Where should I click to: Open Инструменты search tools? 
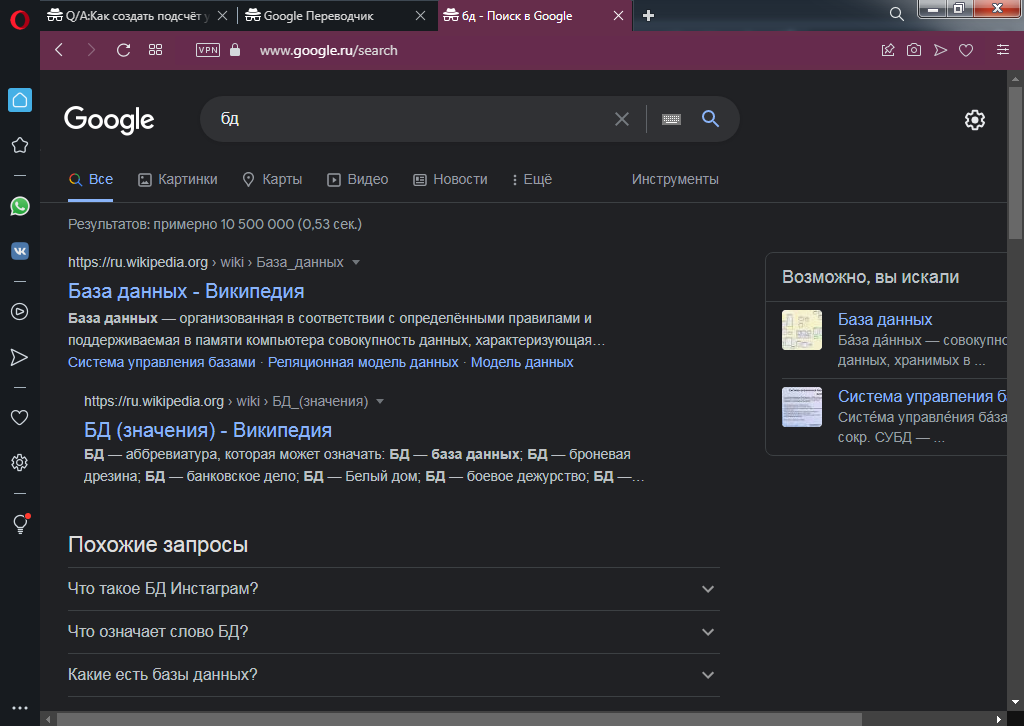coord(675,180)
